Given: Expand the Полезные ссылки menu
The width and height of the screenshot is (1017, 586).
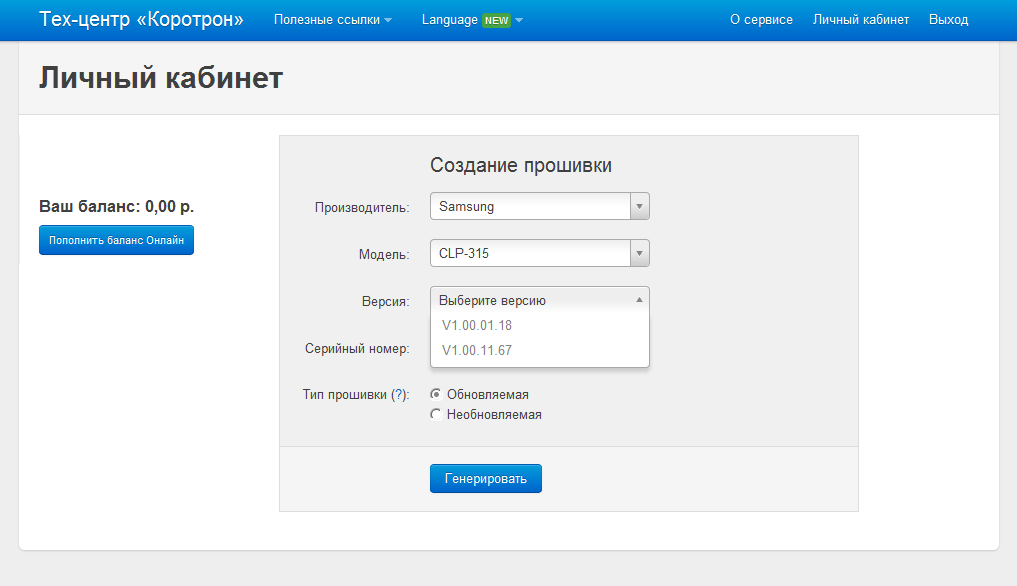Looking at the screenshot, I should coord(333,20).
